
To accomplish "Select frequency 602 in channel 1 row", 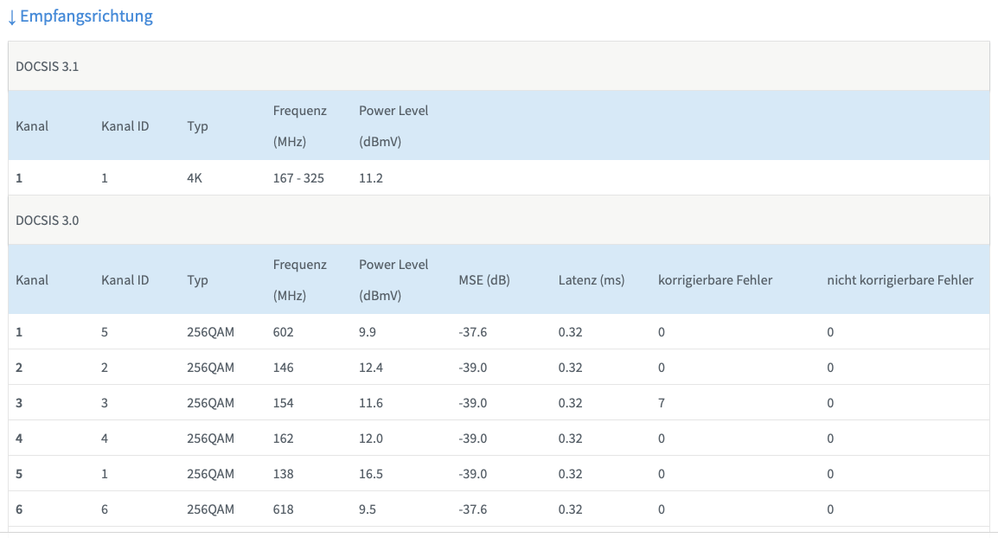I will tap(283, 332).
